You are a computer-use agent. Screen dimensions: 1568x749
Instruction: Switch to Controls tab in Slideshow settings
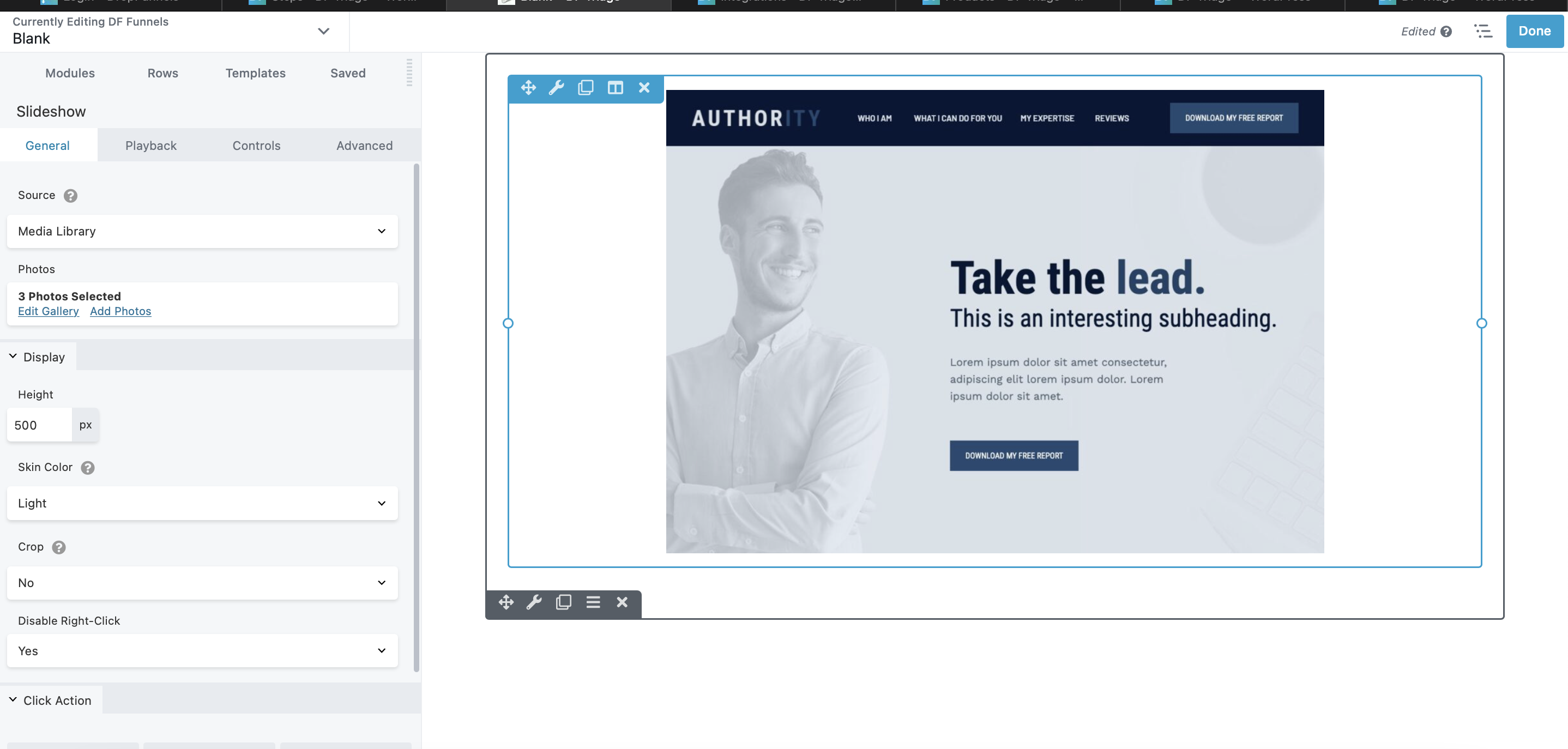256,145
